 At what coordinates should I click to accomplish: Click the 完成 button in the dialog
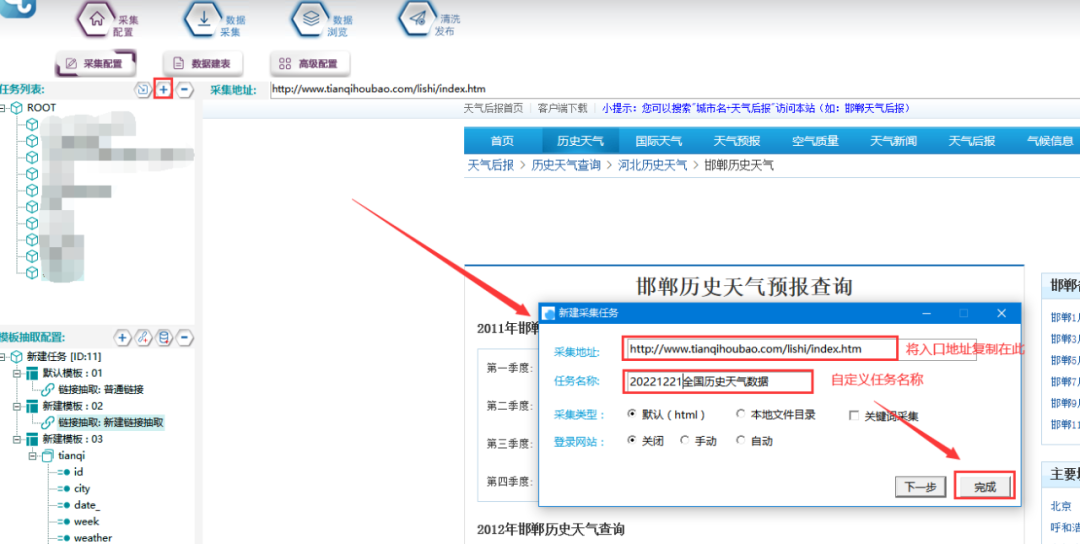tap(984, 487)
